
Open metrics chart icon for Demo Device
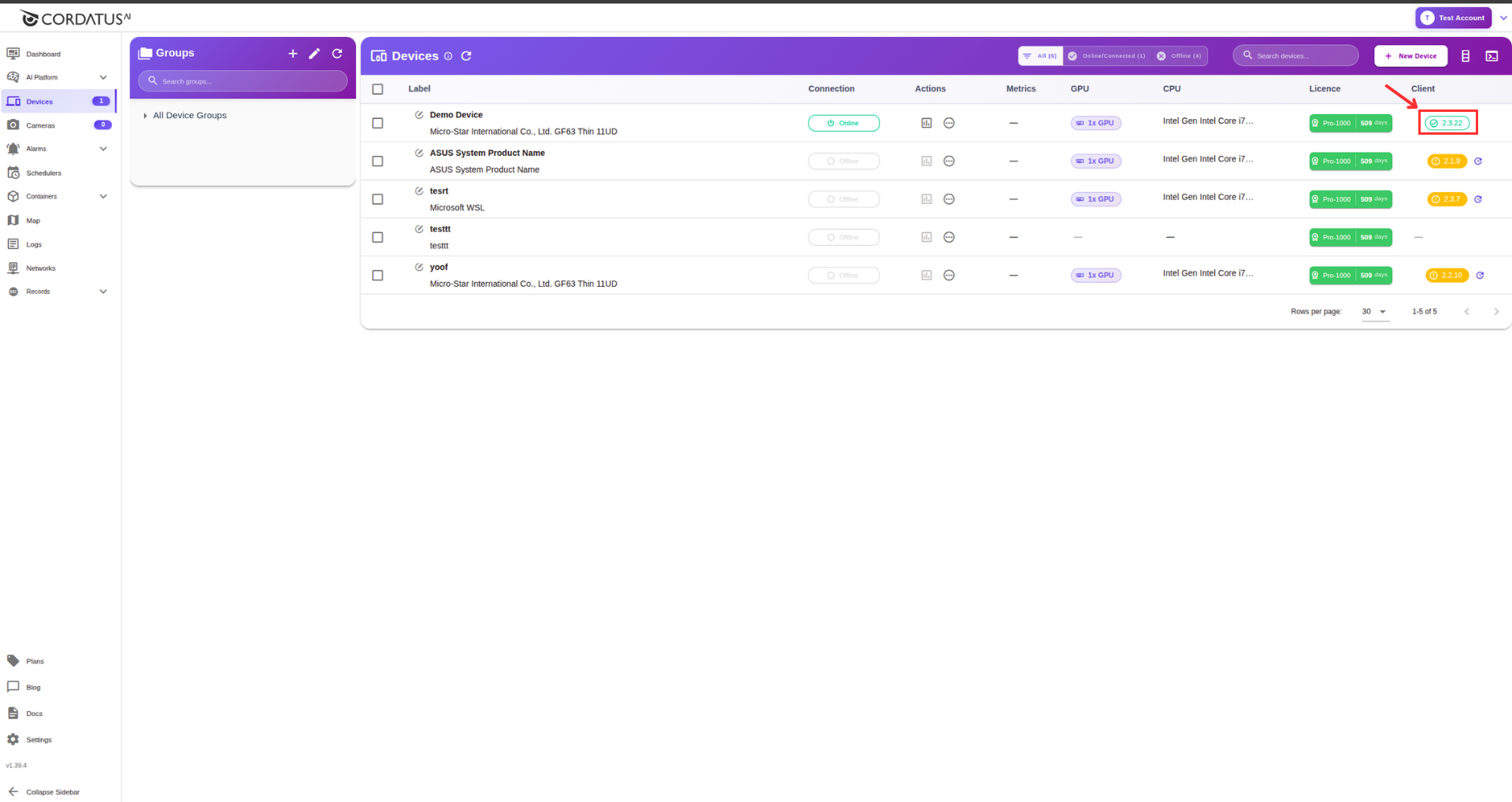[926, 123]
